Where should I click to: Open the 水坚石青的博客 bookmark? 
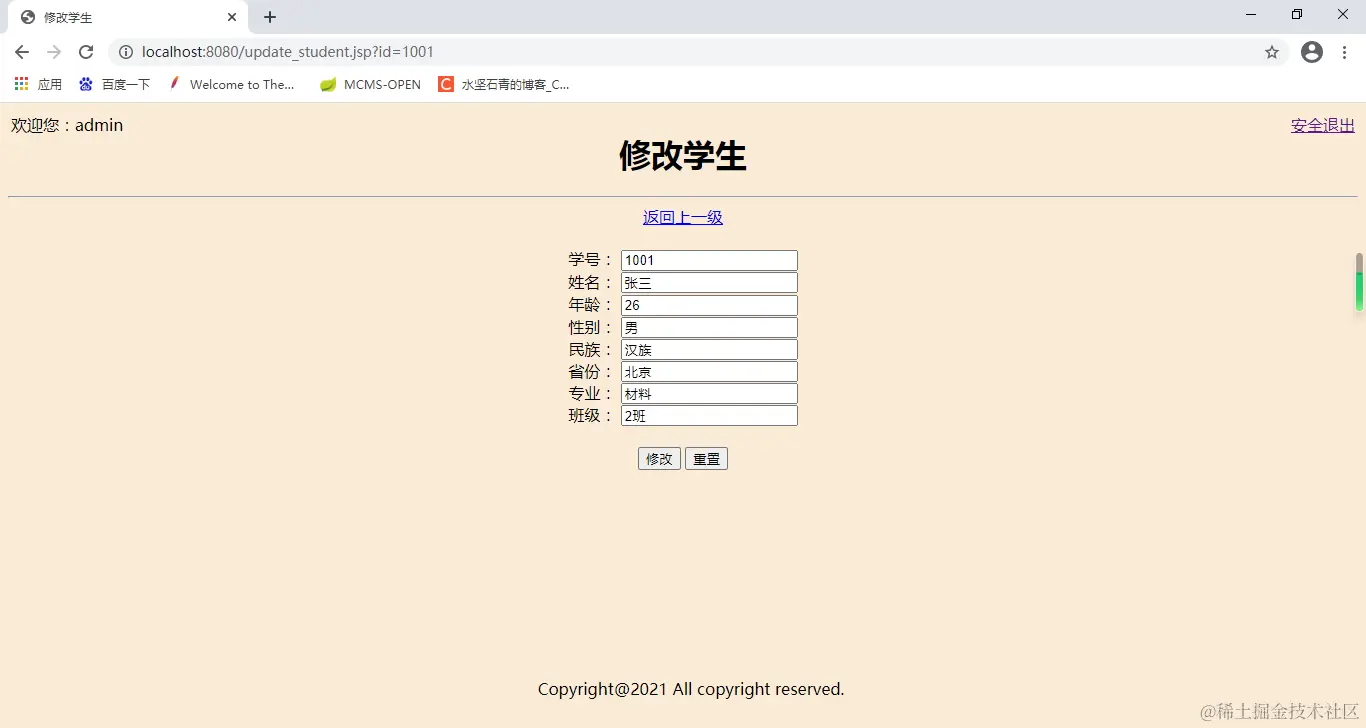505,84
